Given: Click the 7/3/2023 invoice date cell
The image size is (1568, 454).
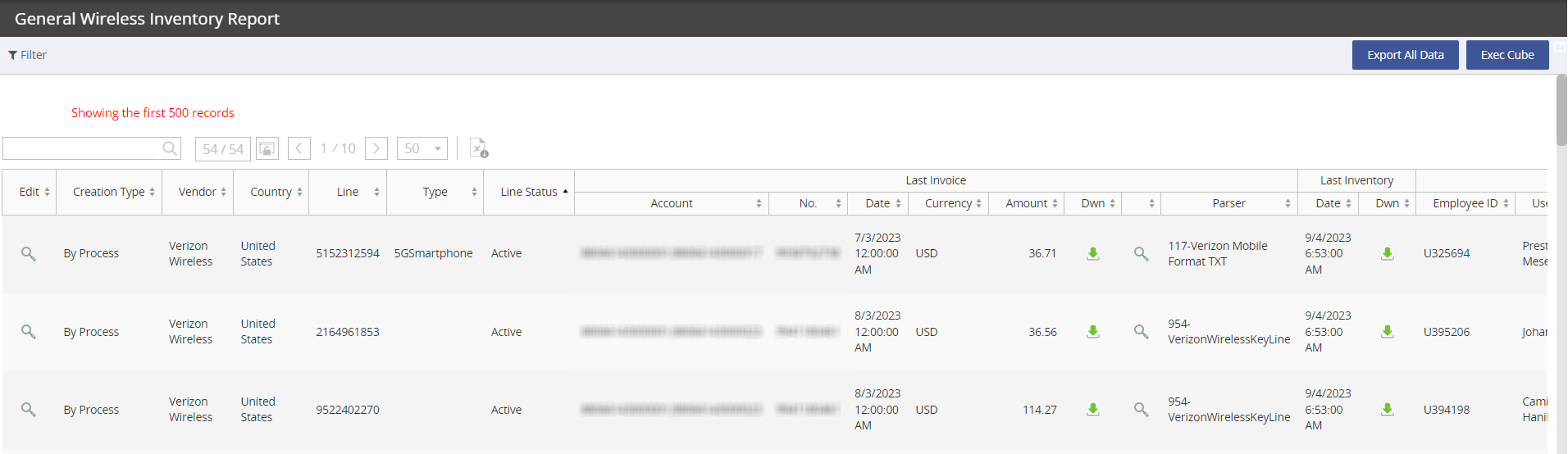Looking at the screenshot, I should [x=877, y=253].
